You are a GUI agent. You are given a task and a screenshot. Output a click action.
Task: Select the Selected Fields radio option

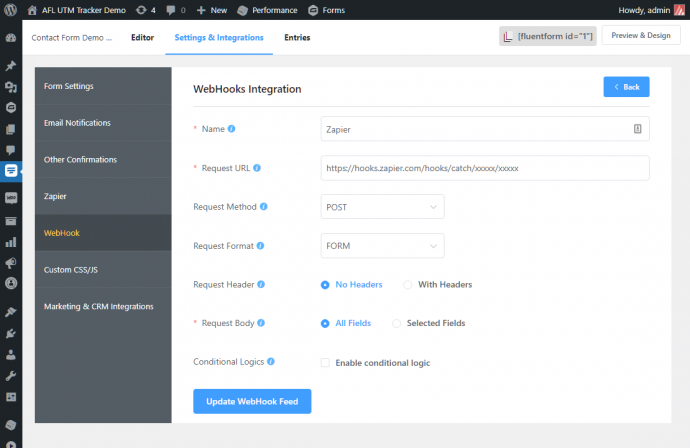pyautogui.click(x=396, y=323)
